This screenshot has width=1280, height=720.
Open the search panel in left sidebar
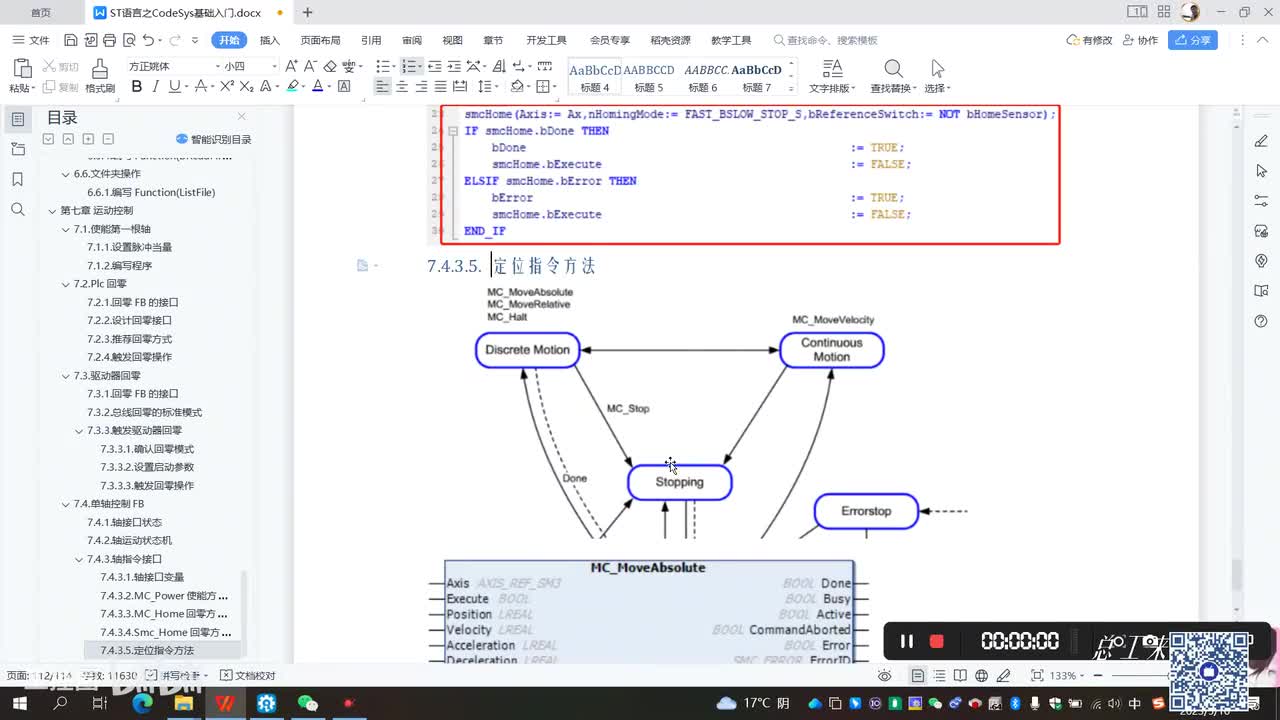pyautogui.click(x=18, y=209)
